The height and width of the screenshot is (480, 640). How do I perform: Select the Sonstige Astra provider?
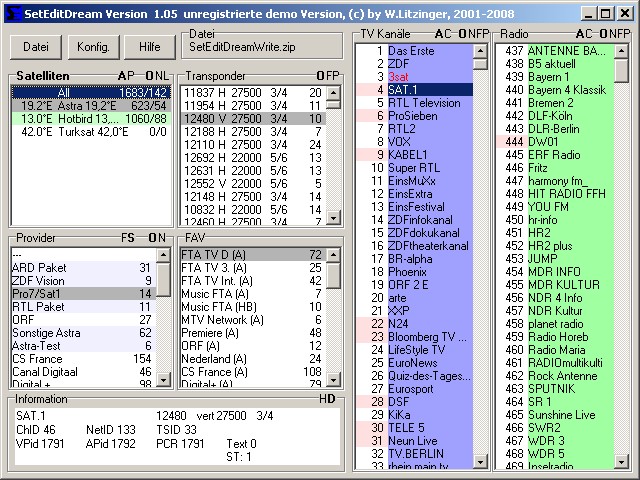coord(84,333)
